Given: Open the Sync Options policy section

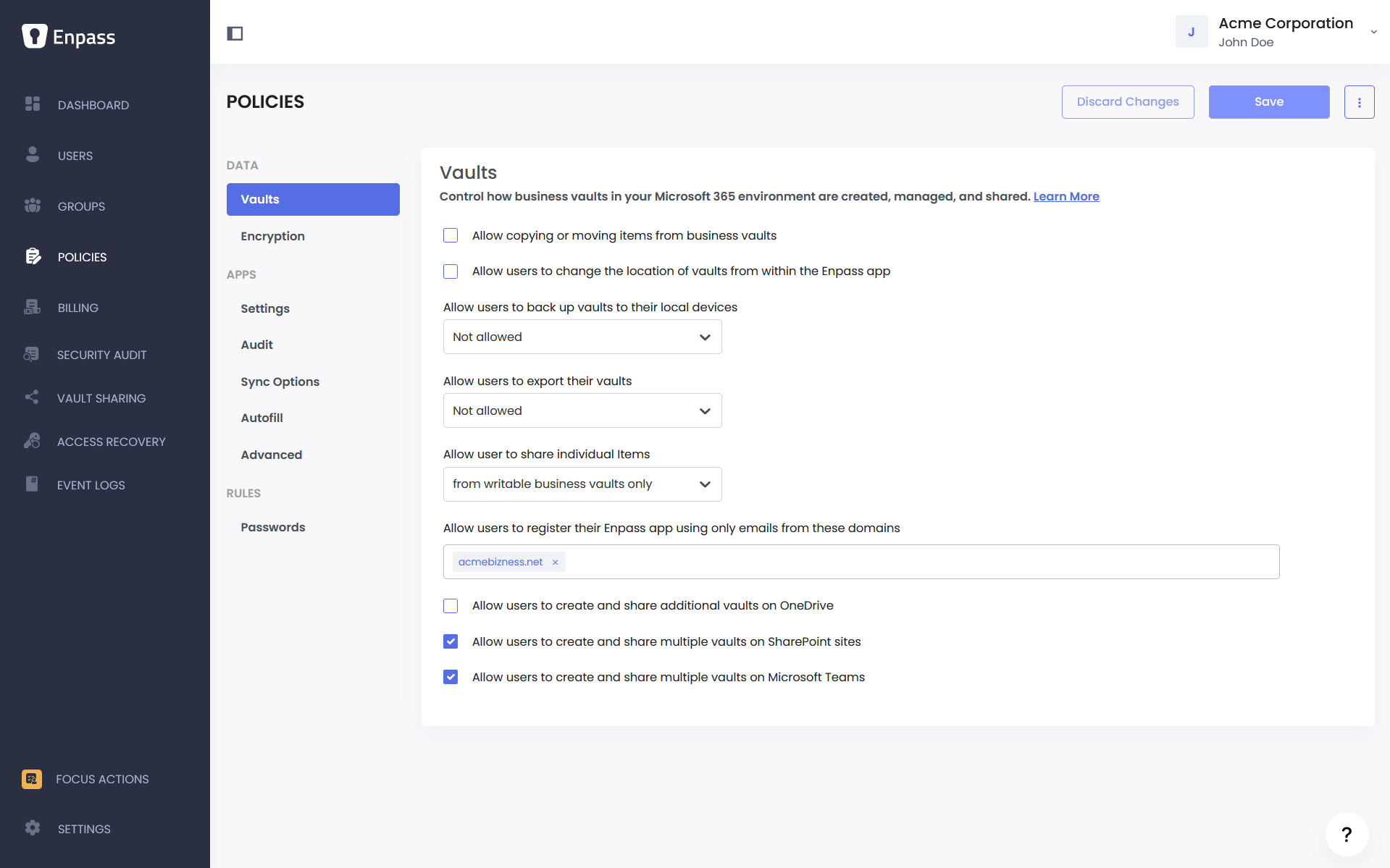Looking at the screenshot, I should [x=280, y=382].
